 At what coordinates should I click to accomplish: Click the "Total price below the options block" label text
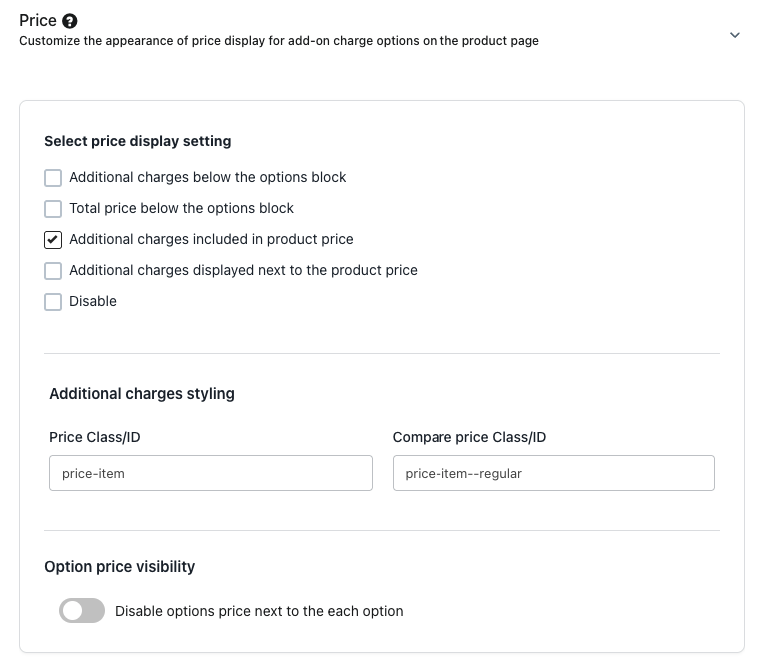pyautogui.click(x=181, y=209)
